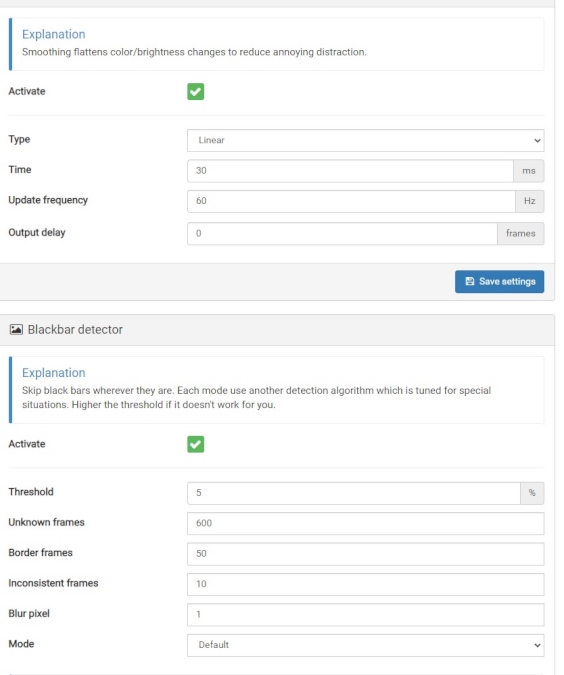Click the ms unit label beside Time

(x=529, y=171)
